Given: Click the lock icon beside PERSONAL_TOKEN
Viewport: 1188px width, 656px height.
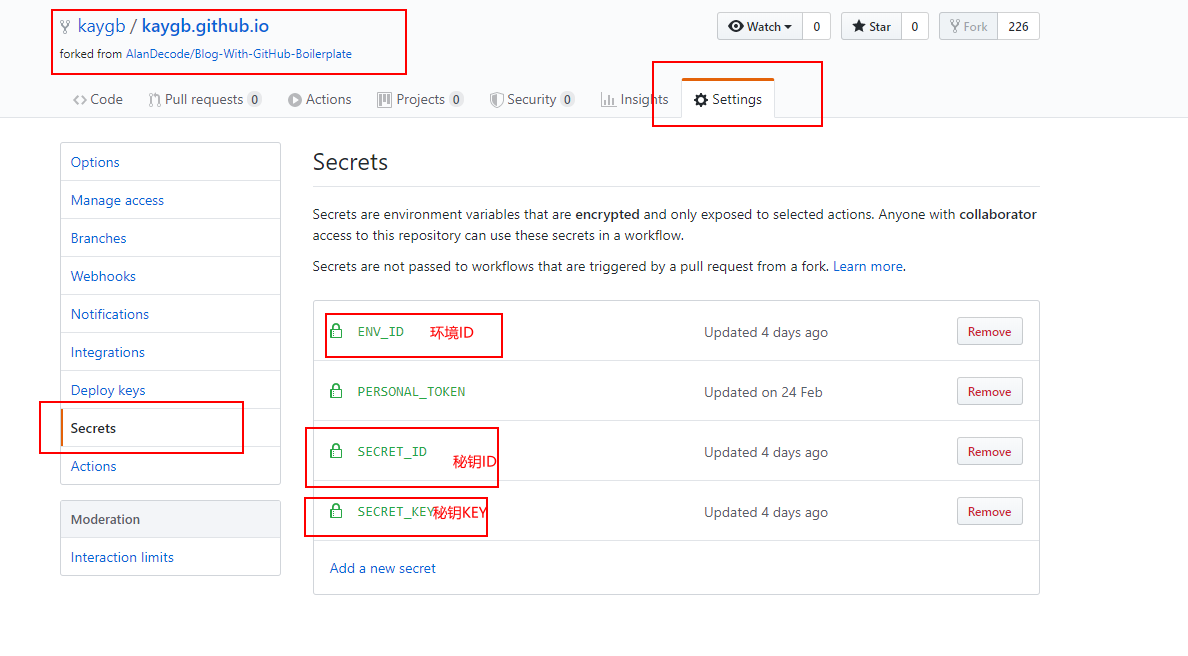Looking at the screenshot, I should 336,391.
